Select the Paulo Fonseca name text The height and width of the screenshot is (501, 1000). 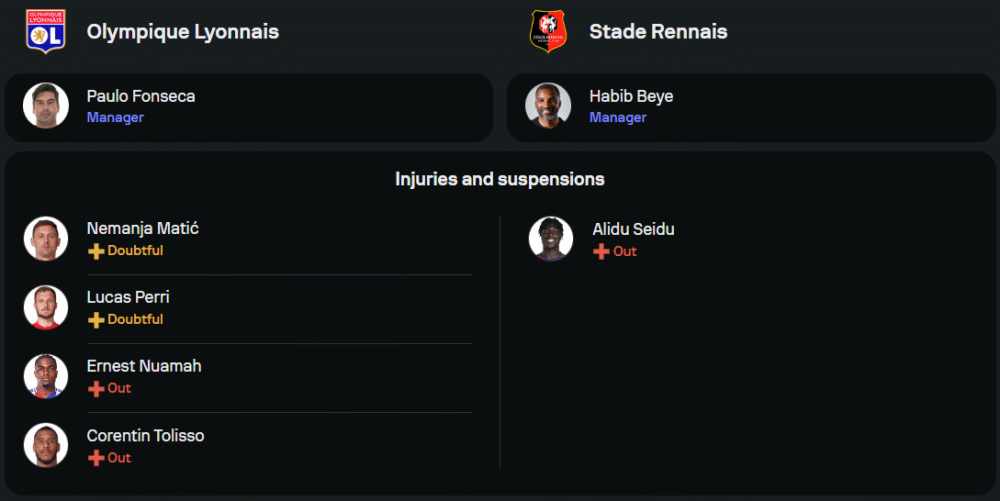141,96
